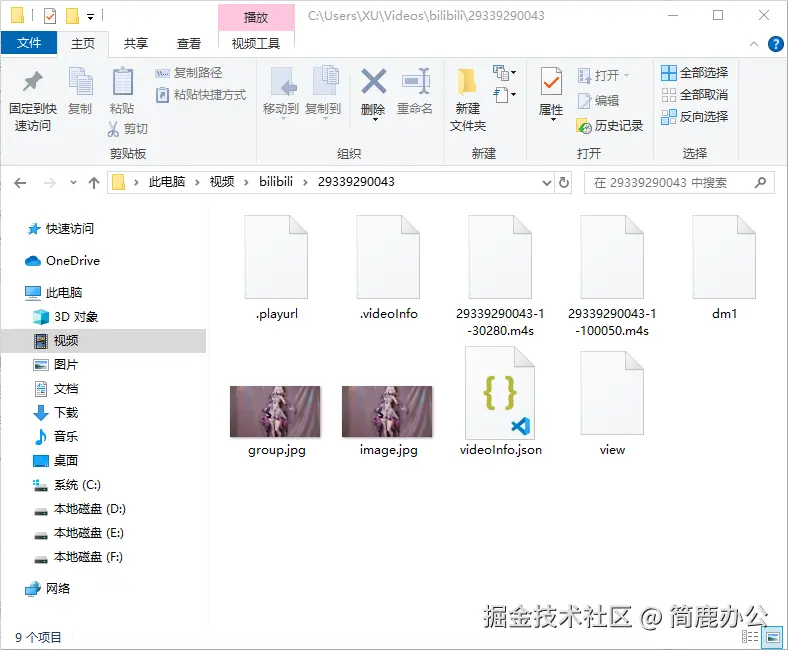Select the videoInfo.json file
The image size is (788, 650).
point(501,401)
